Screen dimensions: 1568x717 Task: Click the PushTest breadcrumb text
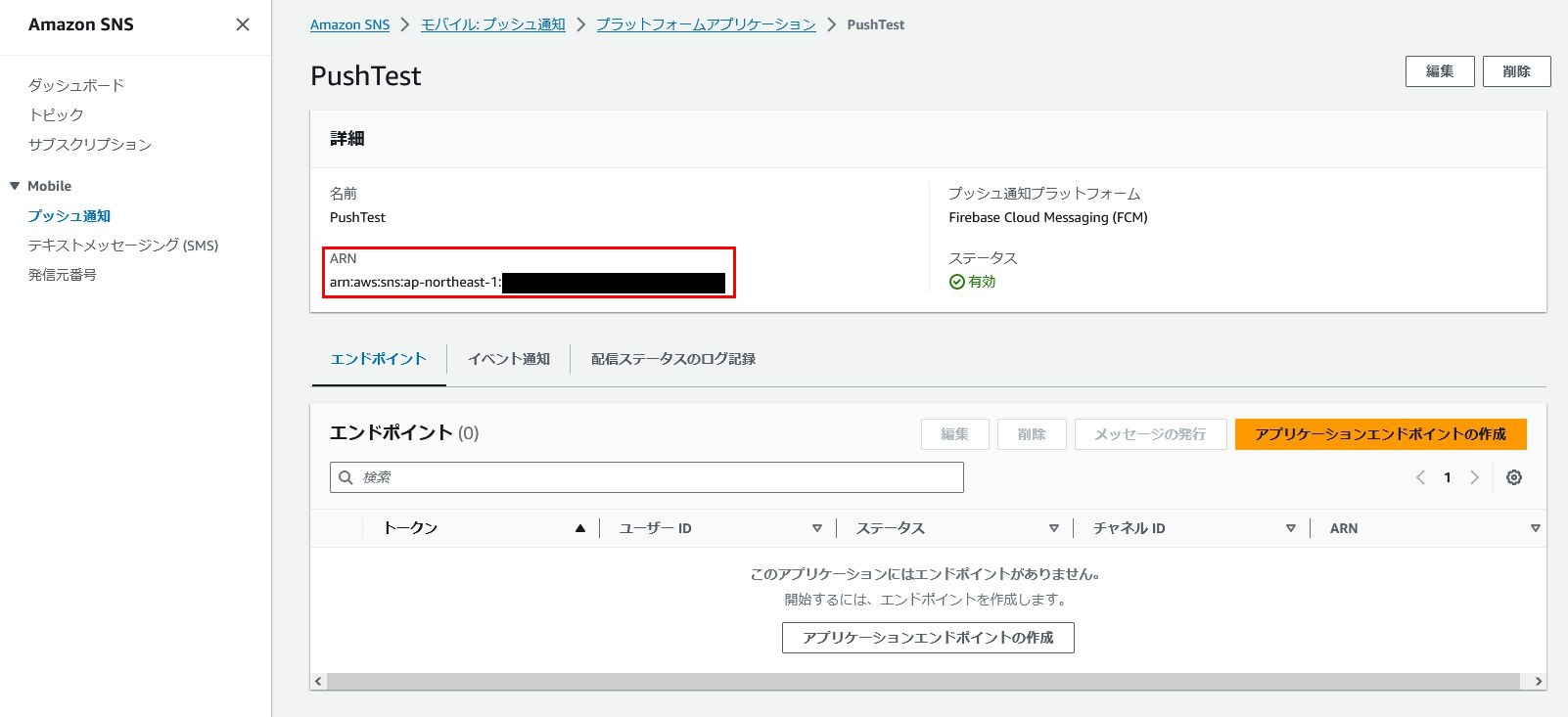tap(875, 24)
